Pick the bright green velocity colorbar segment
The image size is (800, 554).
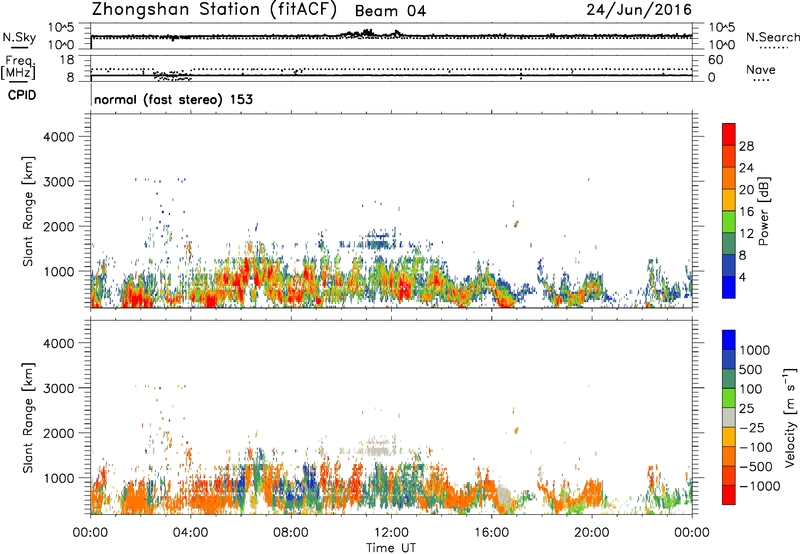(729, 398)
